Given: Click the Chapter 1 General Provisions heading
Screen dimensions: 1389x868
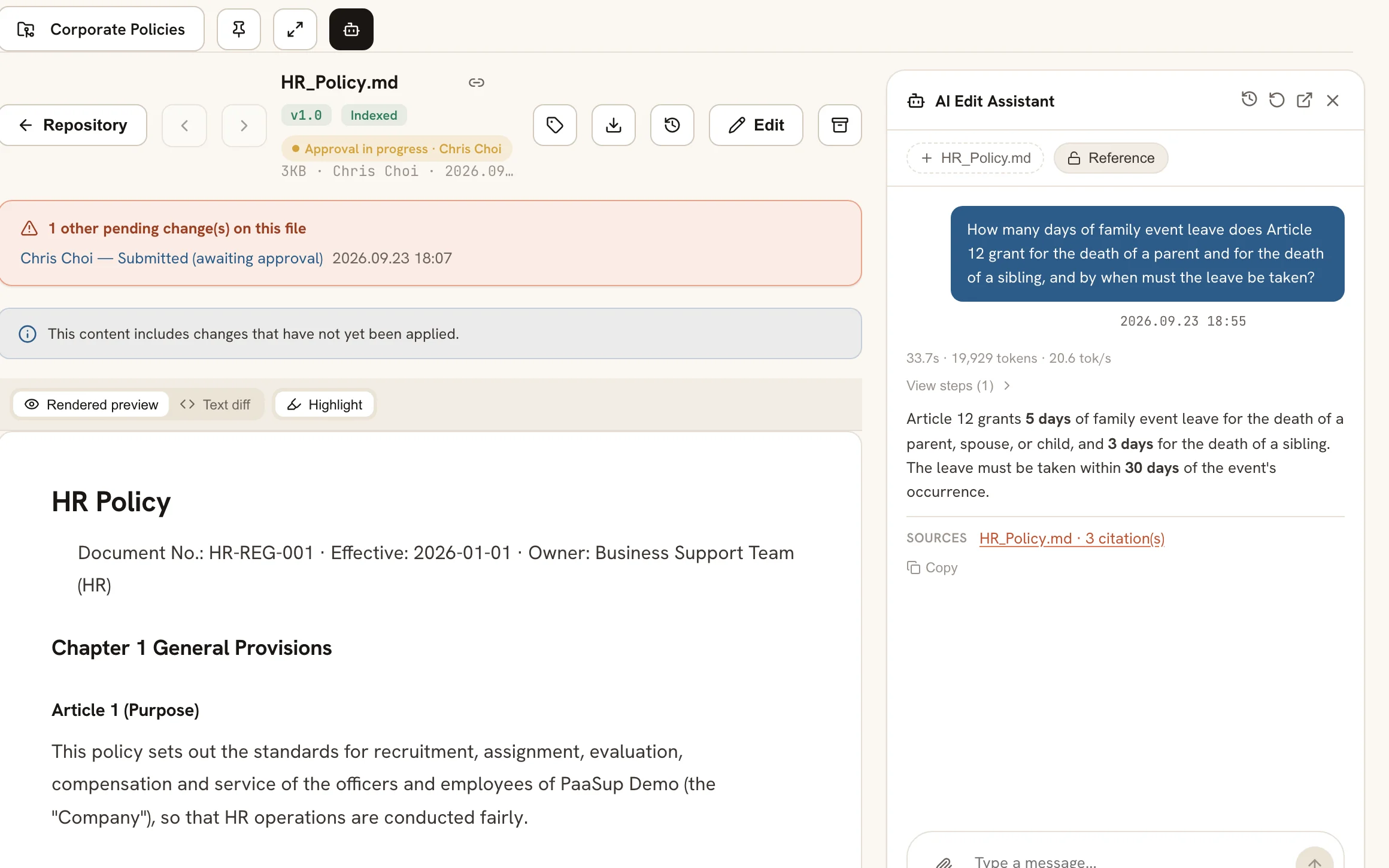Looking at the screenshot, I should (192, 648).
